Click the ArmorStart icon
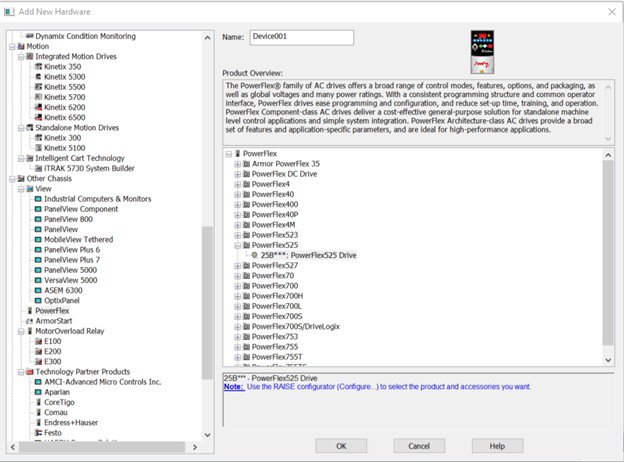 point(29,321)
